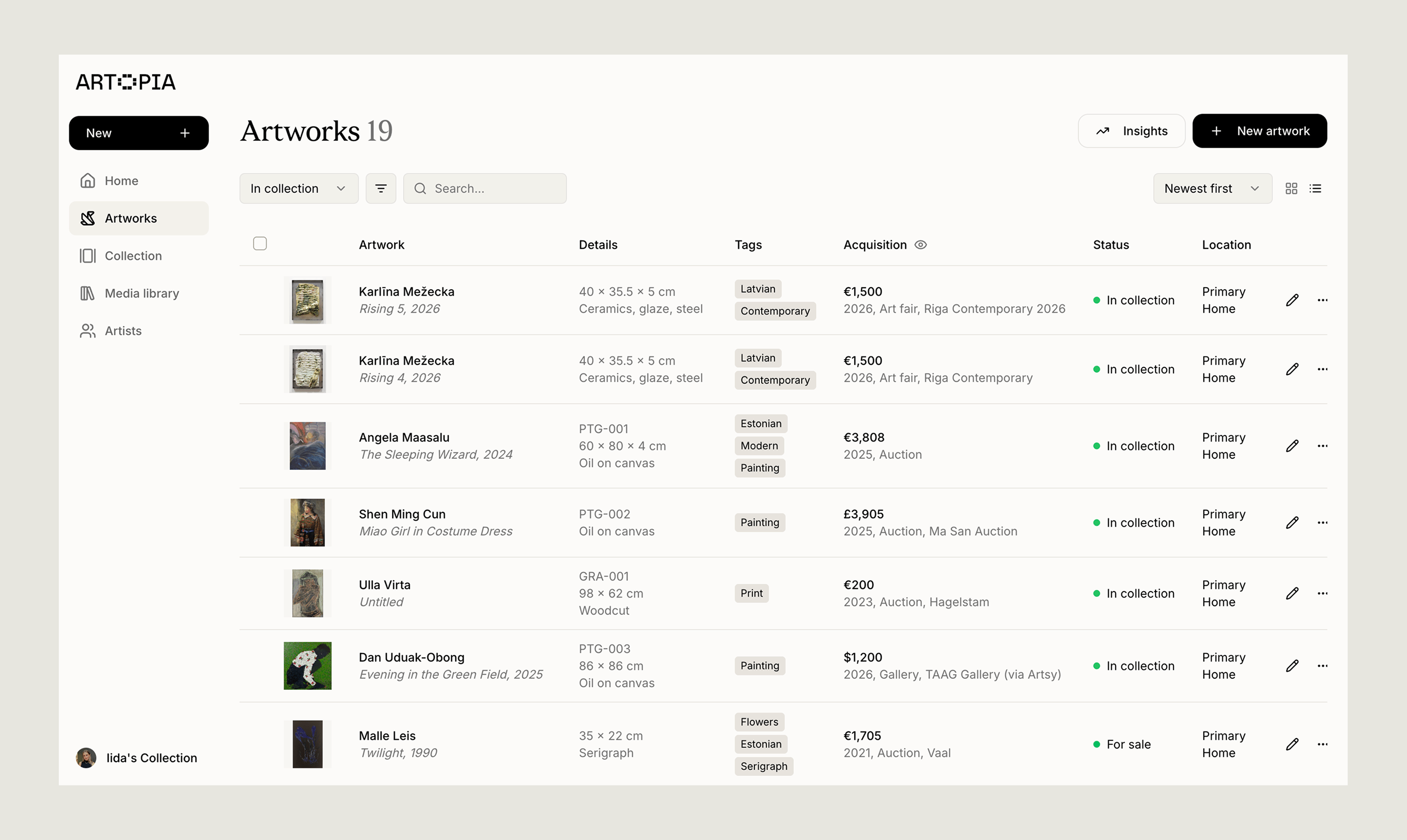Screen dimensions: 1407x840
Task: Click Karlīna Mežecka name in Rising 5 row
Action: [406, 291]
